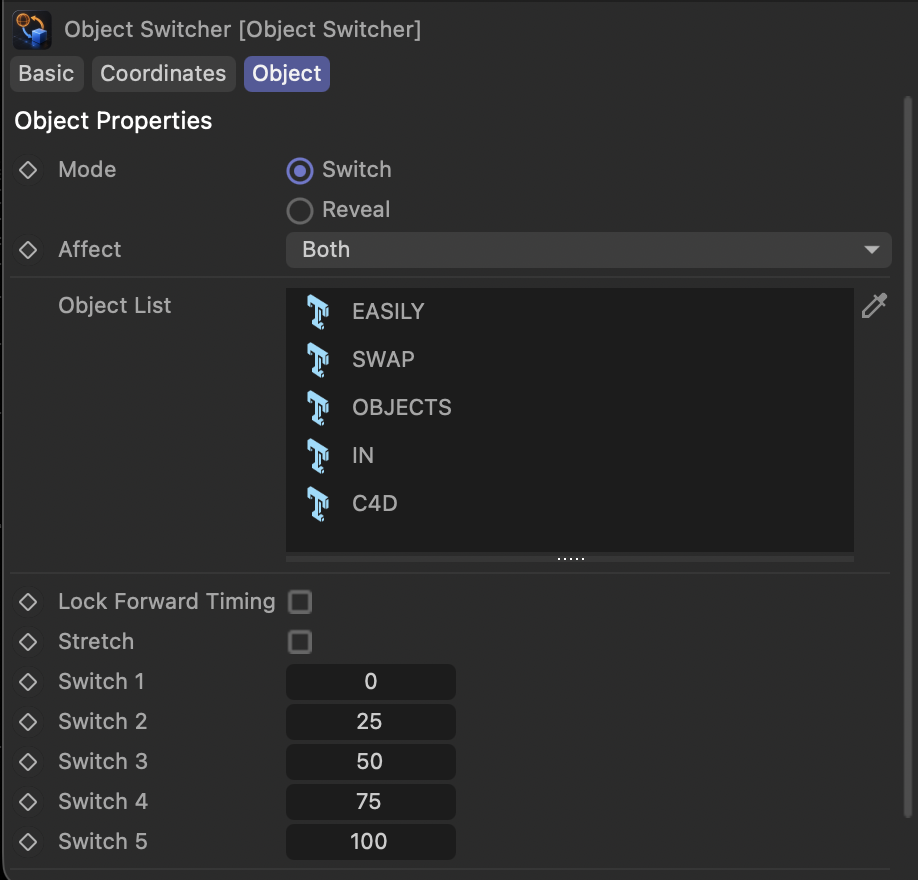Click the Switch 2 keyframe diamond
Screen dimensions: 918x880
pyautogui.click(x=28, y=722)
